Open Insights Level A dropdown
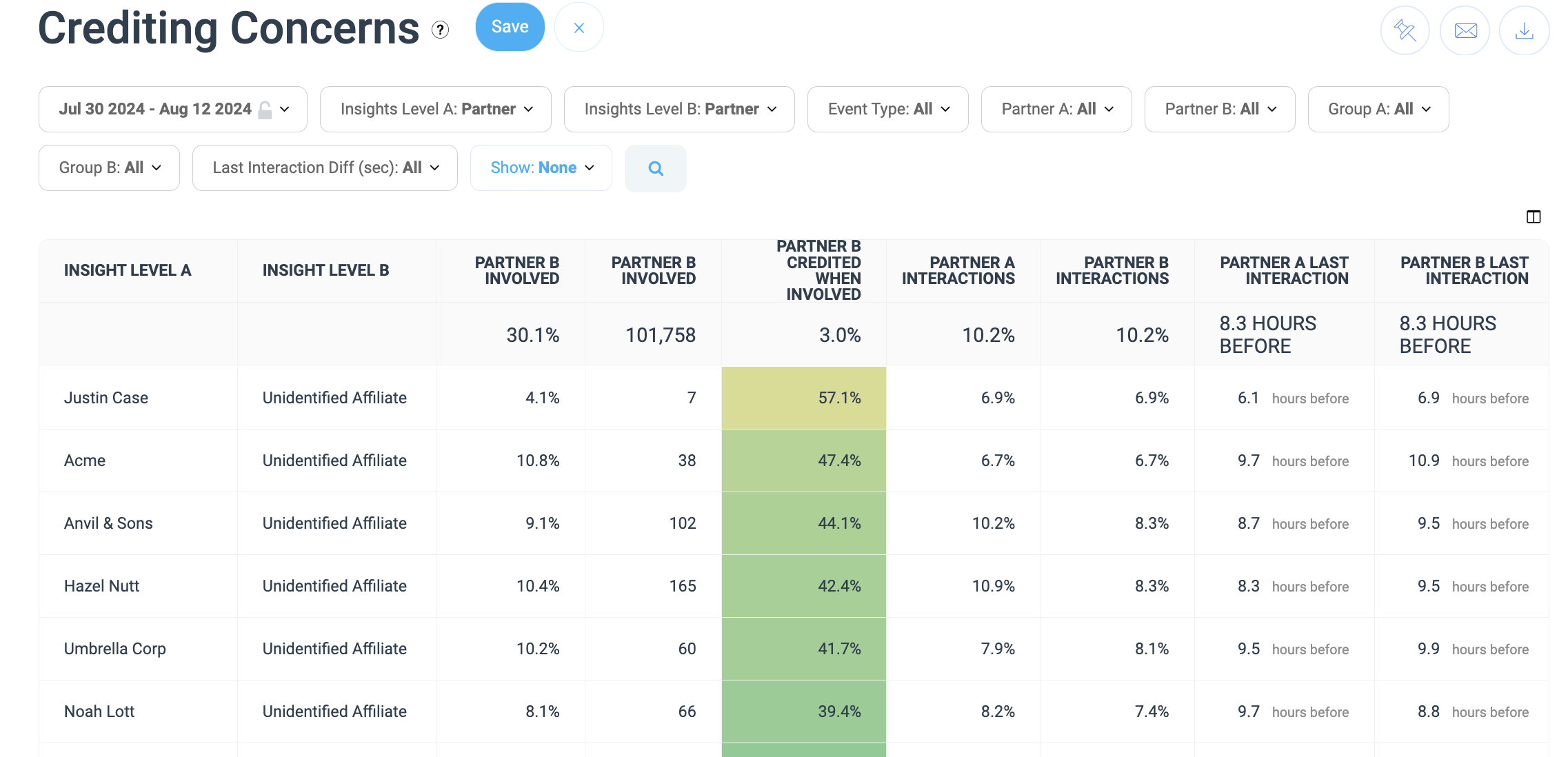This screenshot has width=1568, height=757. [436, 109]
